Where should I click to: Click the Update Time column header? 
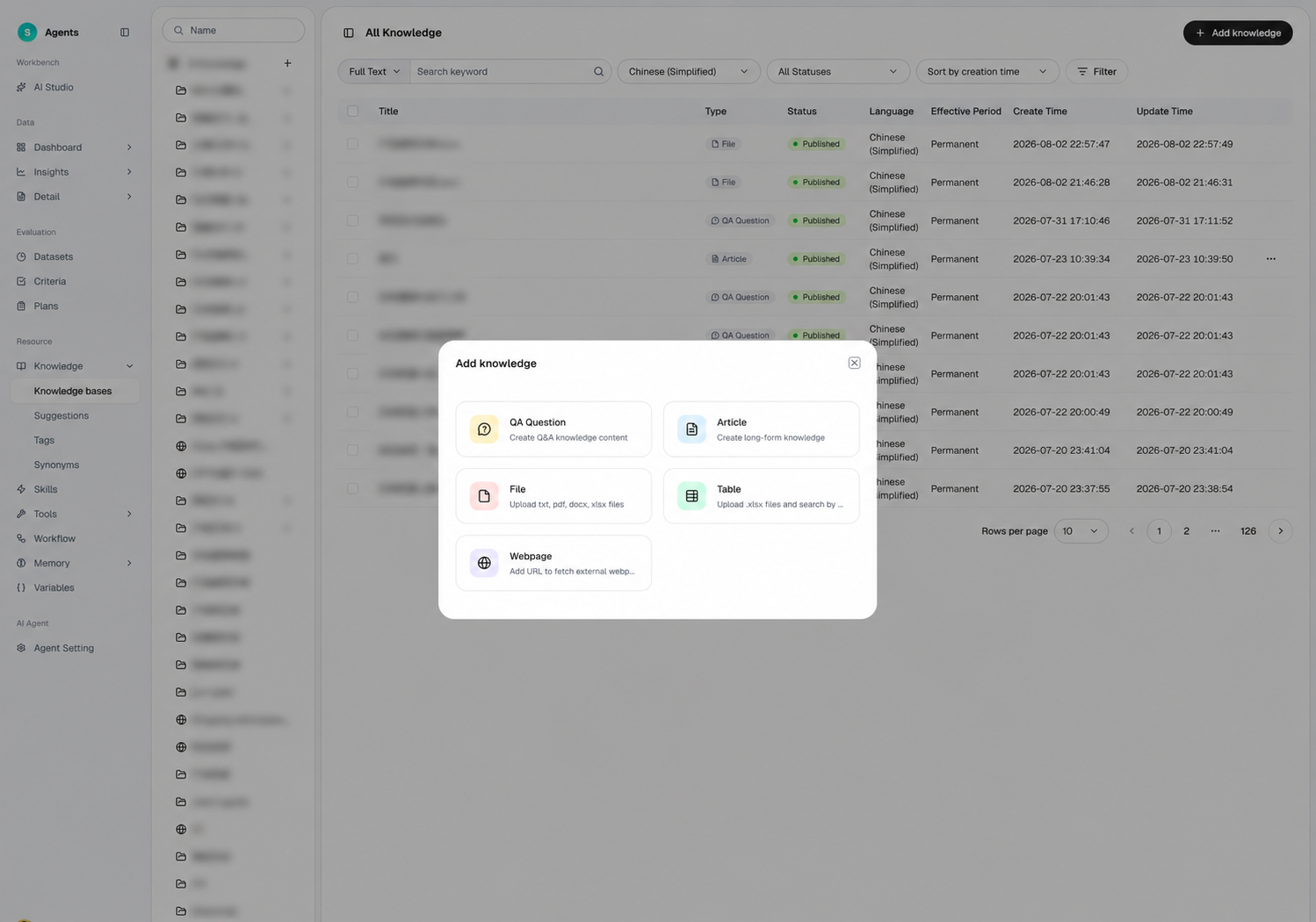tap(1164, 112)
